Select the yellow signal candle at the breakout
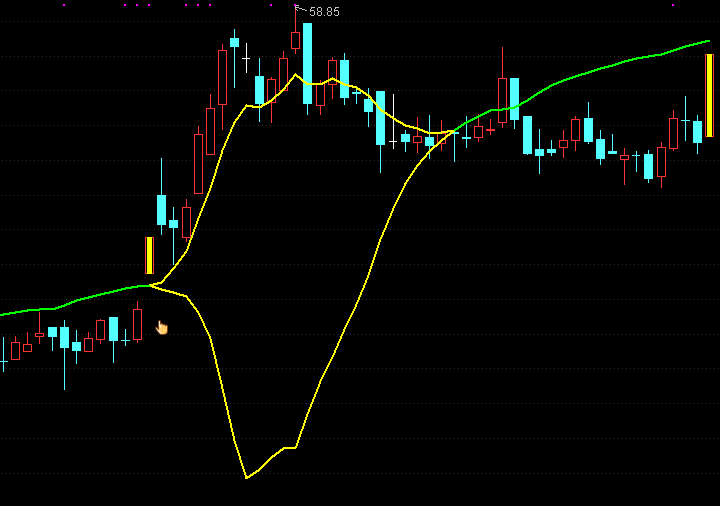Viewport: 720px width, 506px height. tap(149, 255)
